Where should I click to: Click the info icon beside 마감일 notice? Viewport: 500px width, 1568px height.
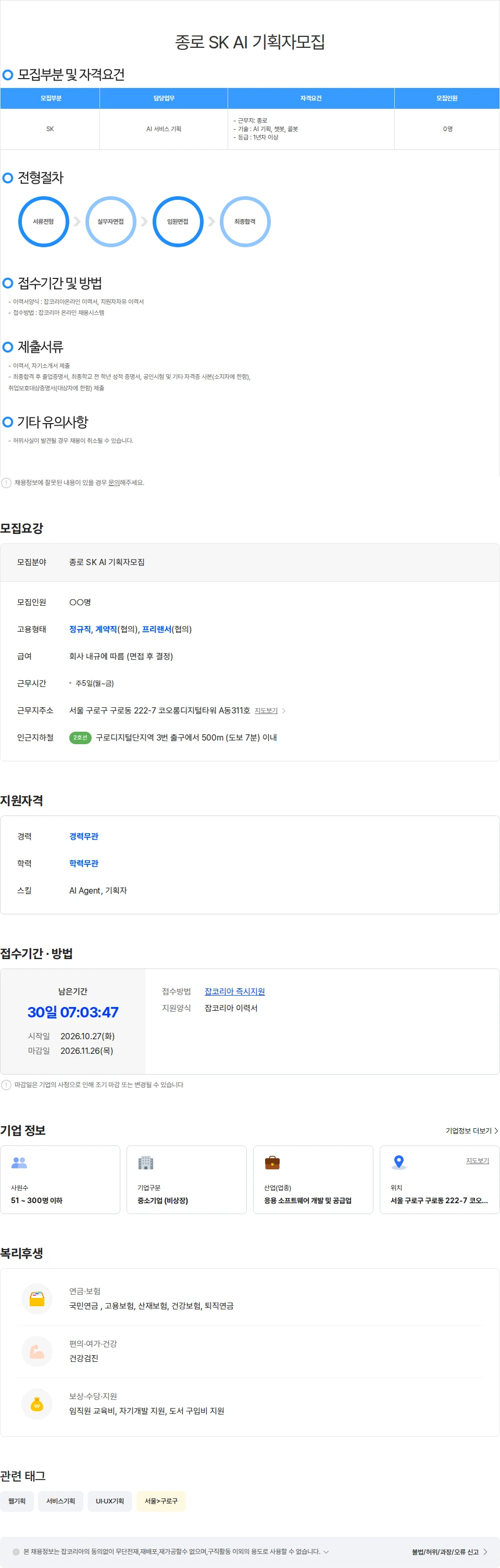click(x=6, y=1085)
